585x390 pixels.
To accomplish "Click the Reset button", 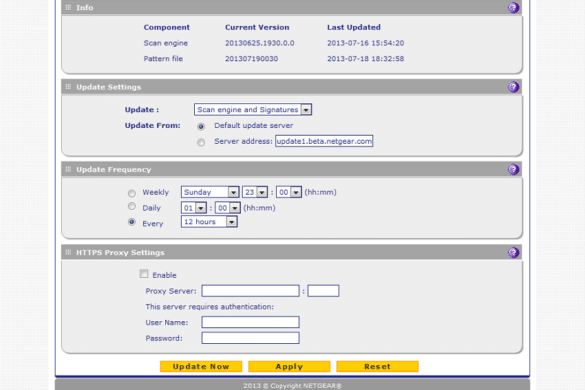I will [x=377, y=366].
